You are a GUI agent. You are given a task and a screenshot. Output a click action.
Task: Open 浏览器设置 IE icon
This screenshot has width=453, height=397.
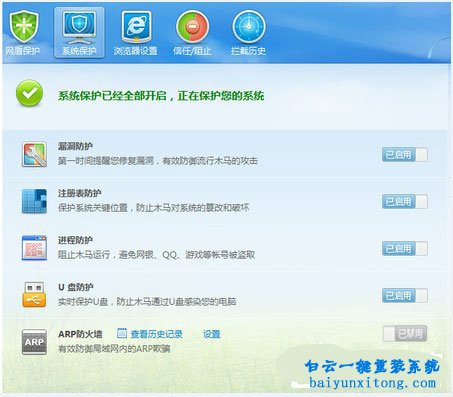click(x=136, y=27)
